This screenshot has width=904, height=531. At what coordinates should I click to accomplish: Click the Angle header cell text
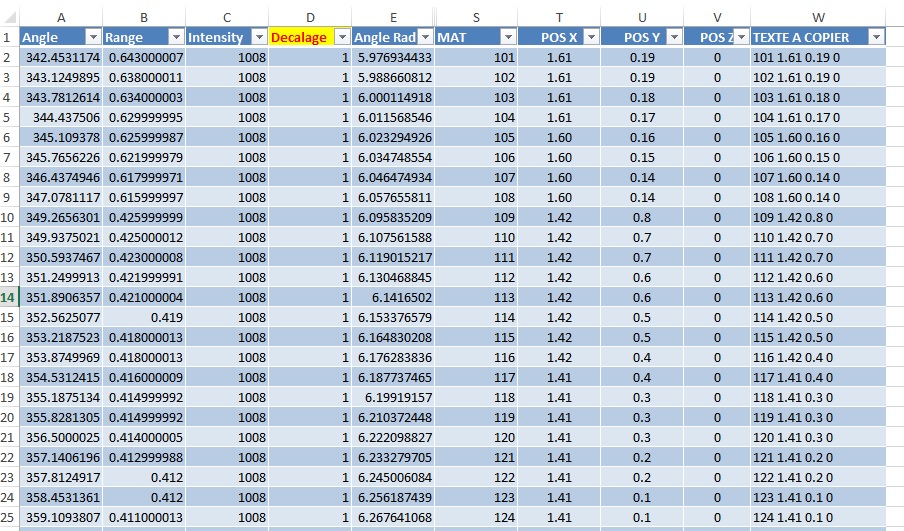[40, 37]
